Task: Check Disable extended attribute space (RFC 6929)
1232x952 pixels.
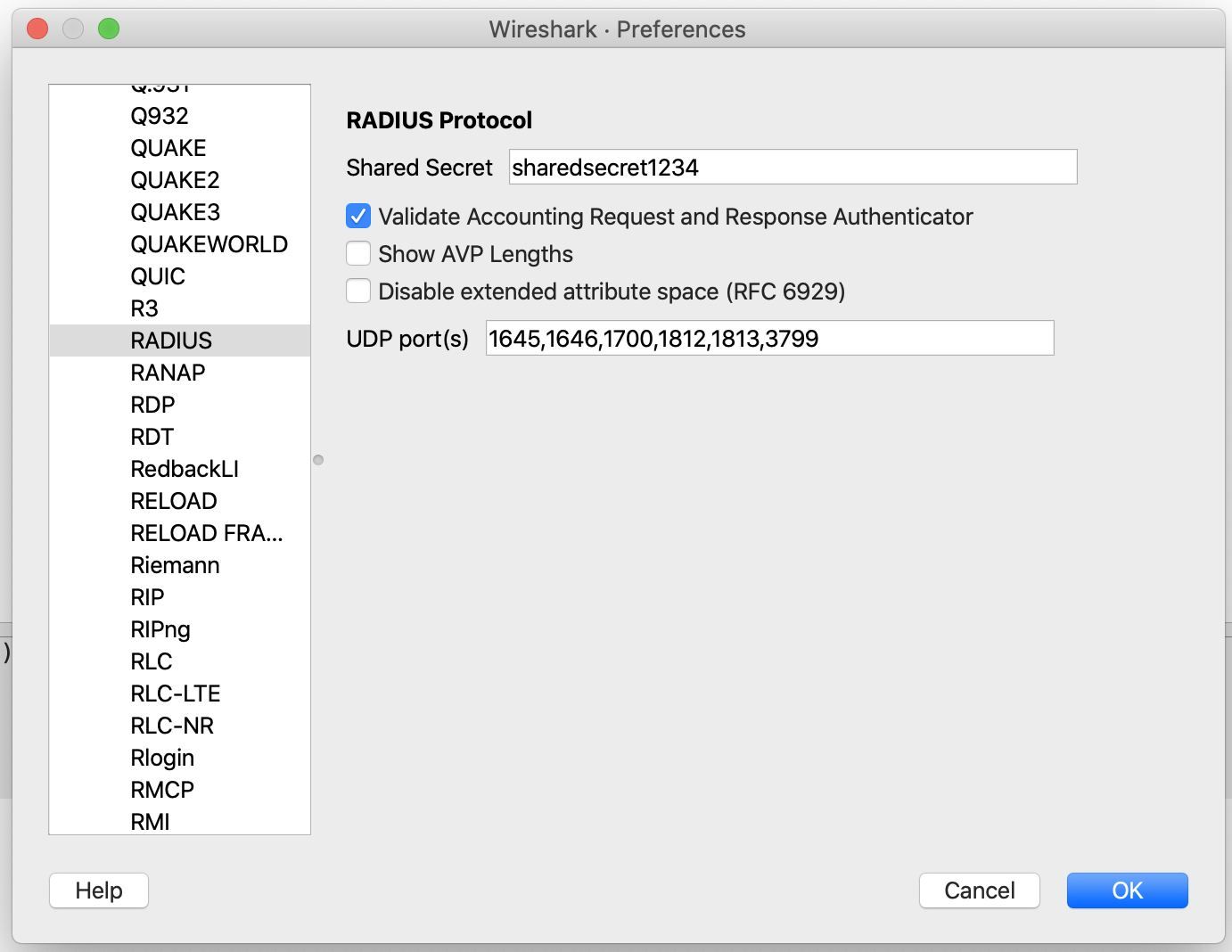Action: point(357,291)
